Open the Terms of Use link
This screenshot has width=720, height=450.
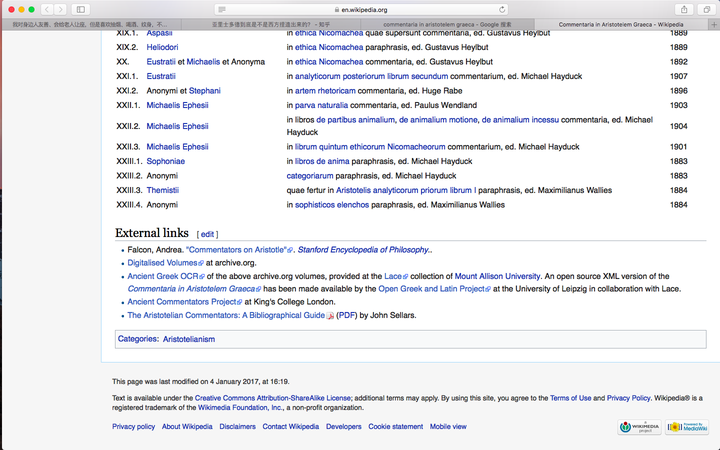coord(570,398)
